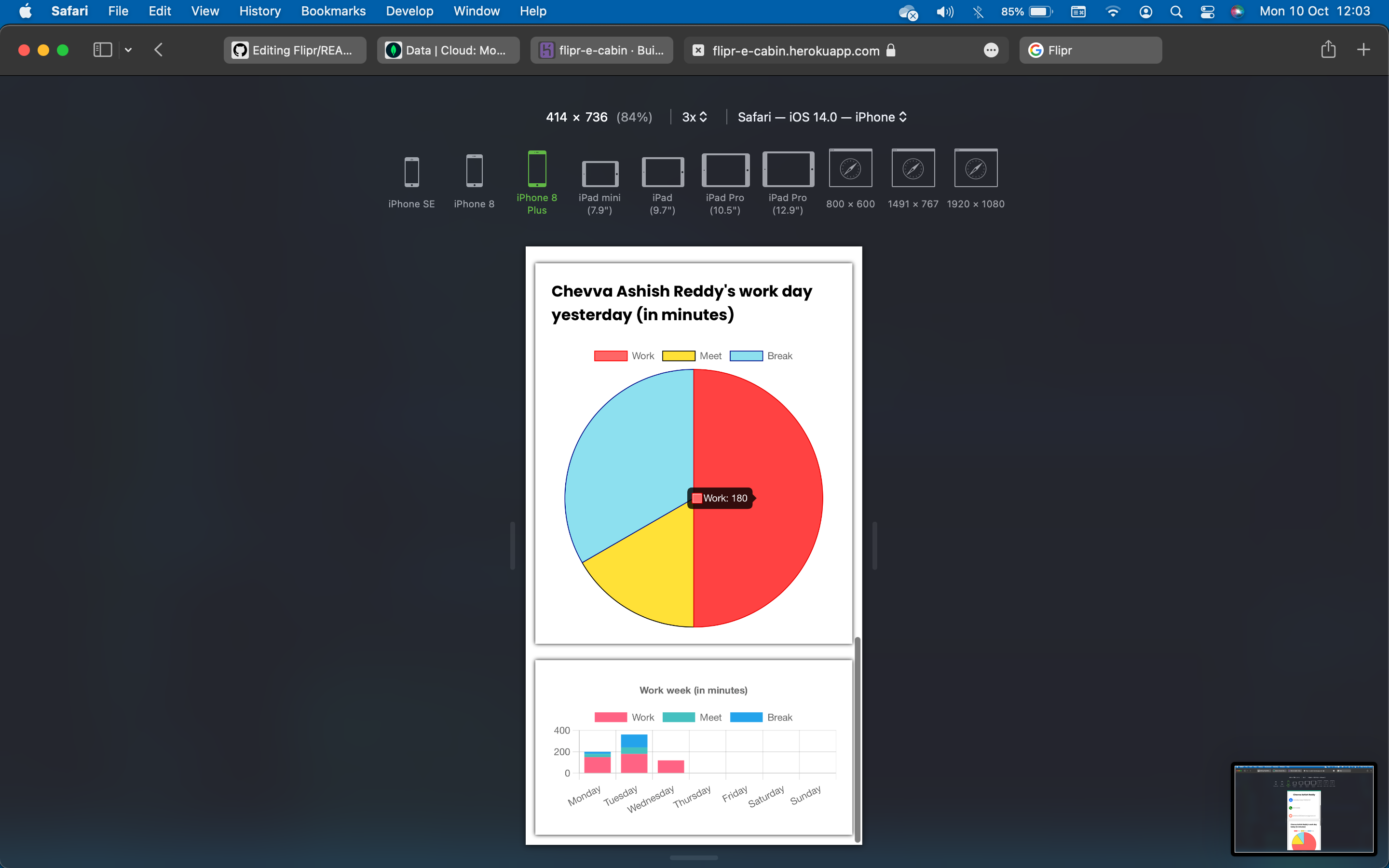This screenshot has width=1389, height=868.
Task: Click the page options ellipsis in address bar
Action: pos(991,51)
